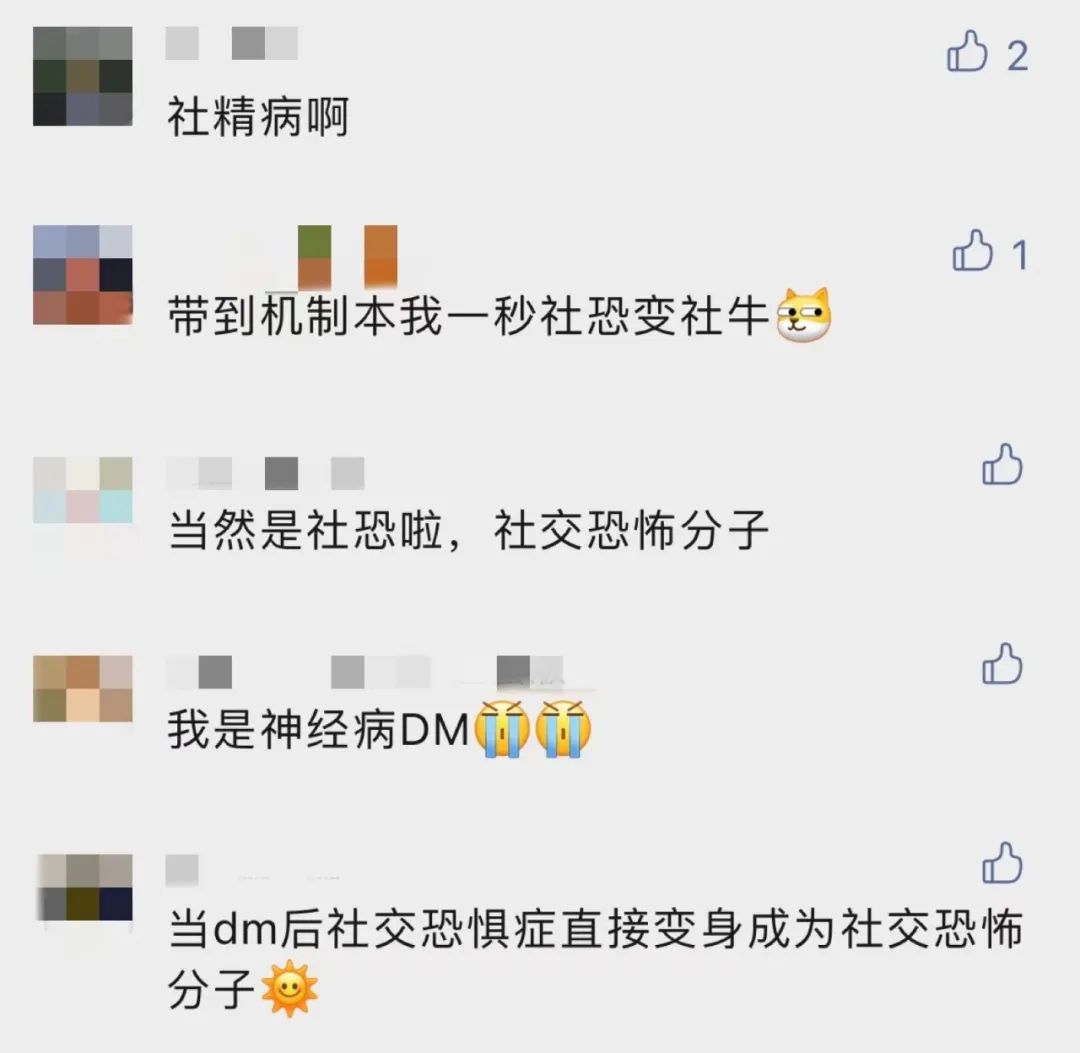The height and width of the screenshot is (1053, 1080).
Task: Open fifth commenter's gray and navy avatar
Action: (83, 888)
